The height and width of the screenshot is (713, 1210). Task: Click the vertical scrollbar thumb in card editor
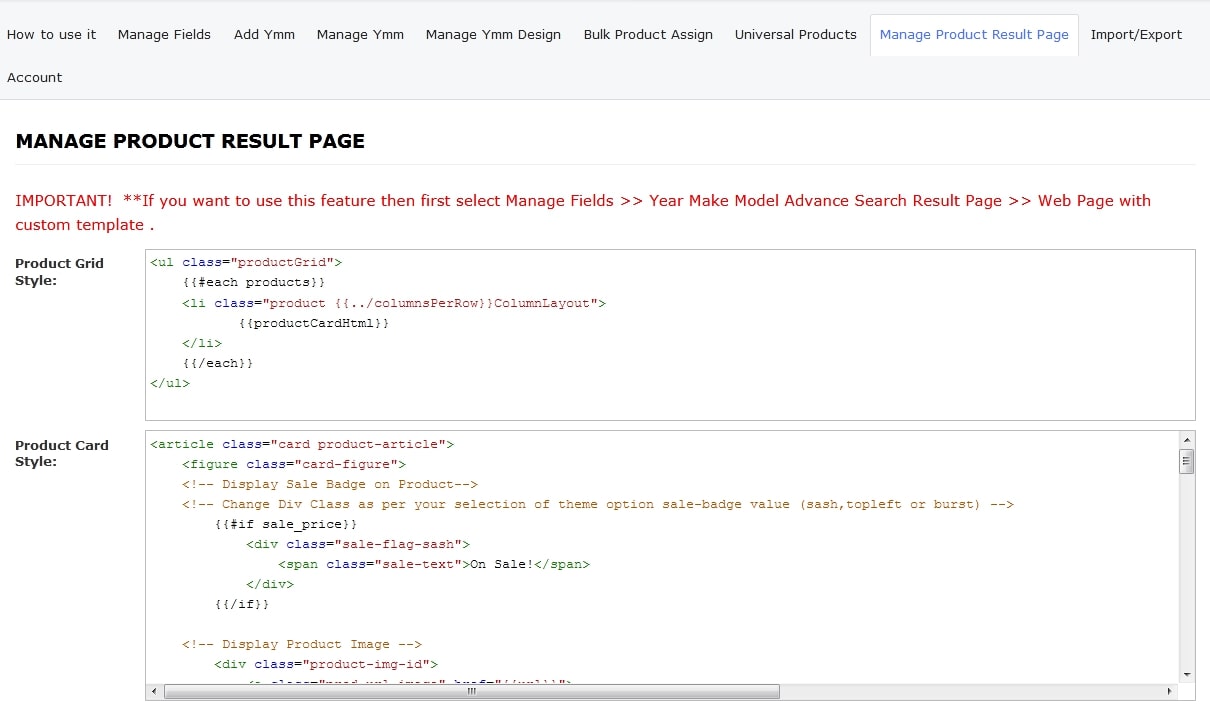1187,461
